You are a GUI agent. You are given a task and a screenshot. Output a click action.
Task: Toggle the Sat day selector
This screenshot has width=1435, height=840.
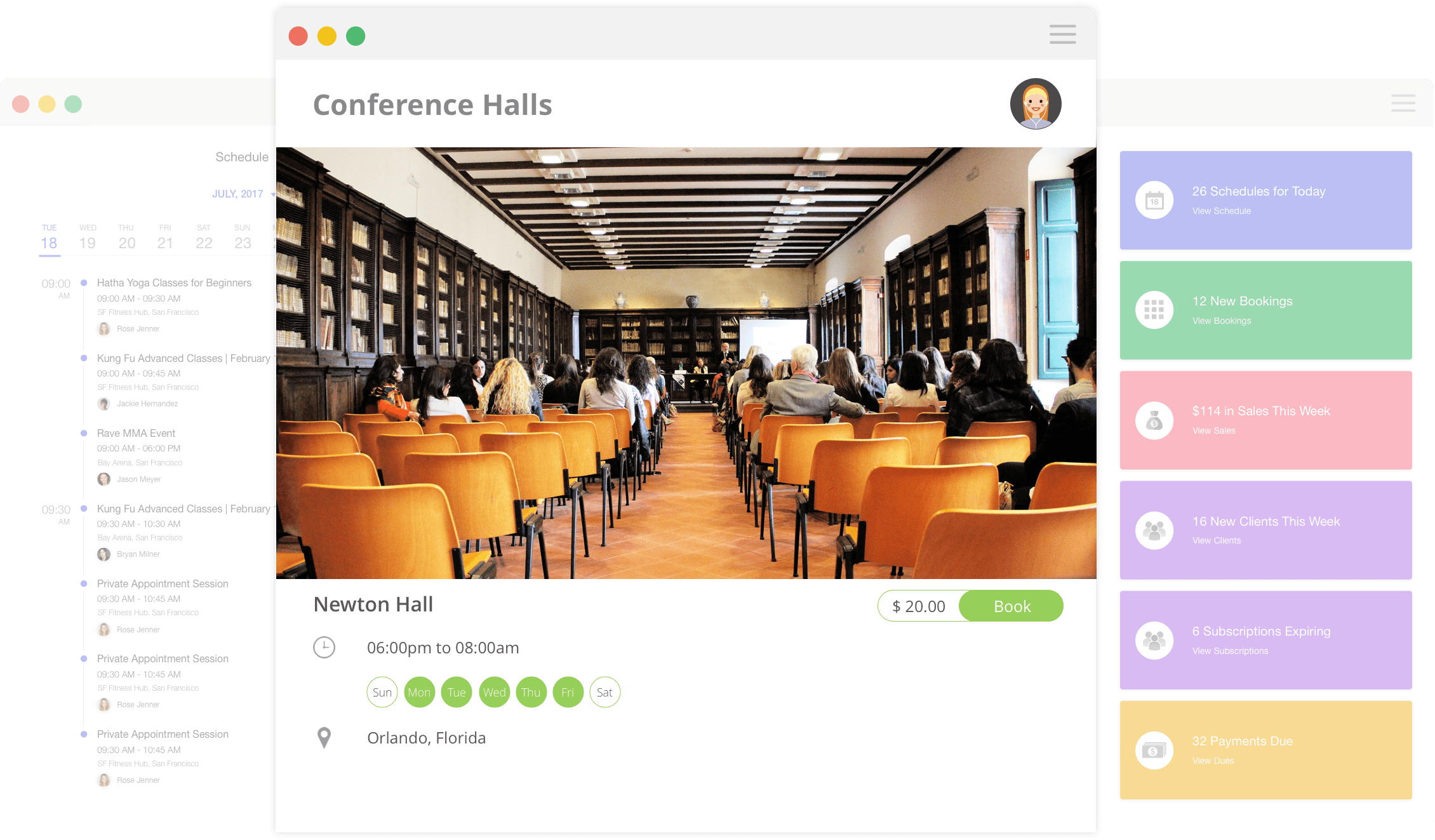[x=605, y=692]
